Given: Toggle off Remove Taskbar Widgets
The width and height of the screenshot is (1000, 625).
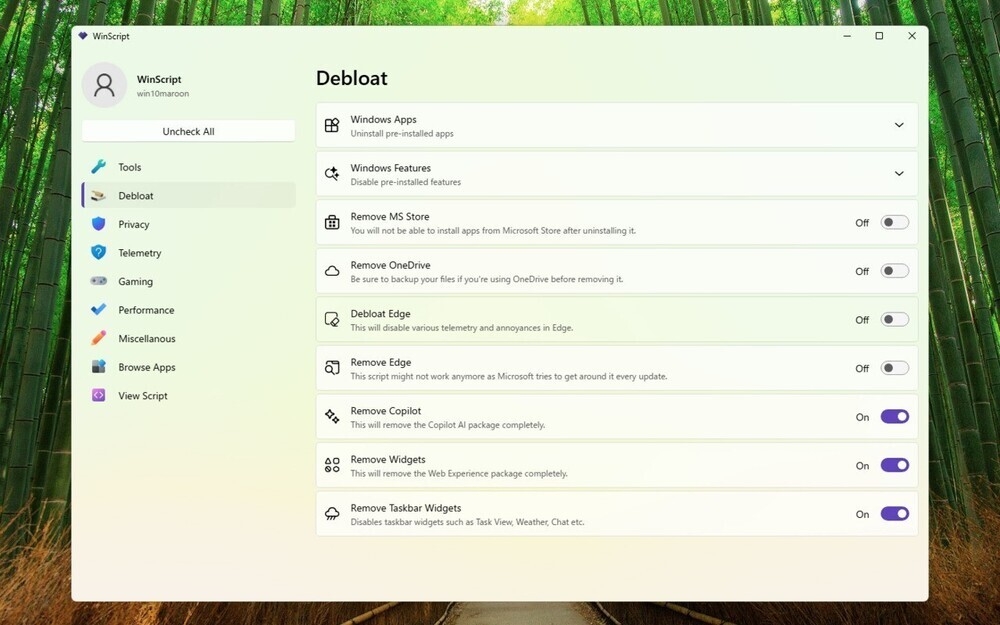Looking at the screenshot, I should point(894,513).
